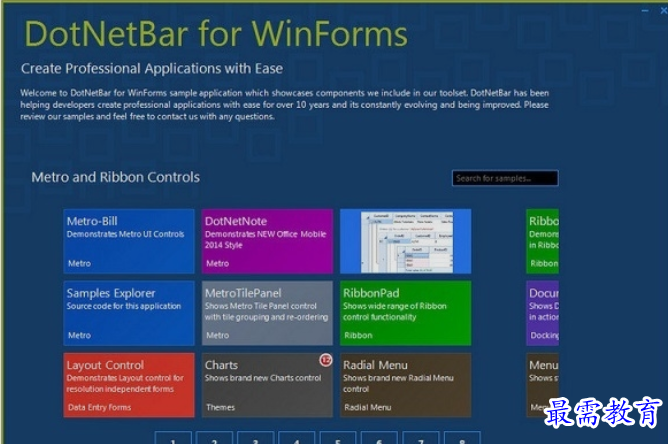Open the green Ribbon tile partially shown

click(542, 241)
